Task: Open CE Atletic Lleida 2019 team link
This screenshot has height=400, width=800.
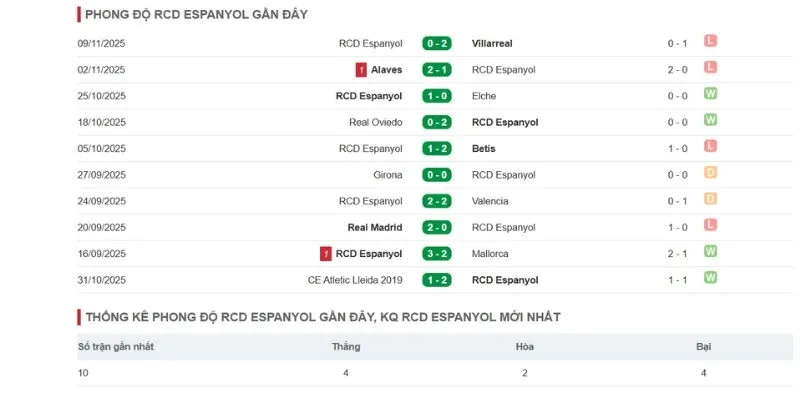Action: (x=355, y=280)
